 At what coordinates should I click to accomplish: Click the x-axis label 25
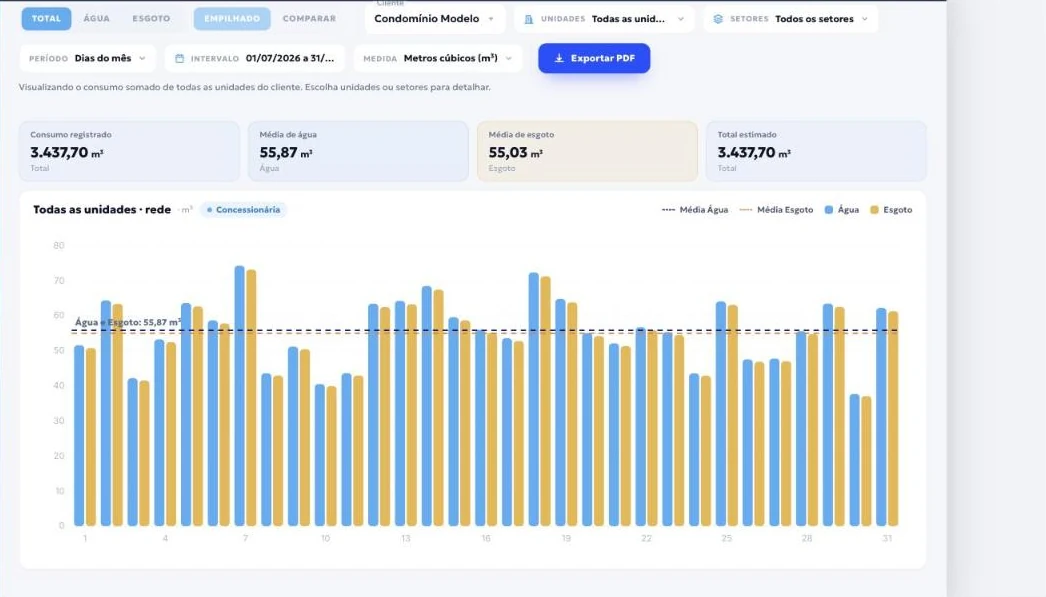pos(726,538)
